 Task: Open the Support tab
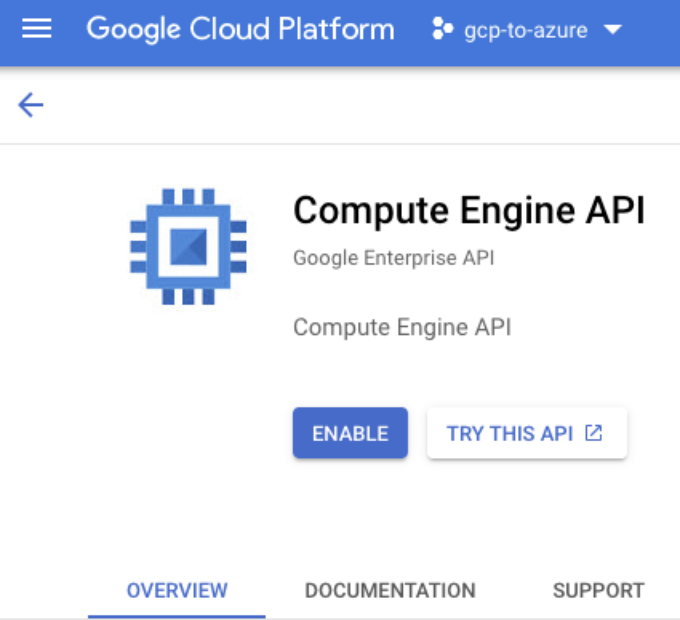point(598,591)
